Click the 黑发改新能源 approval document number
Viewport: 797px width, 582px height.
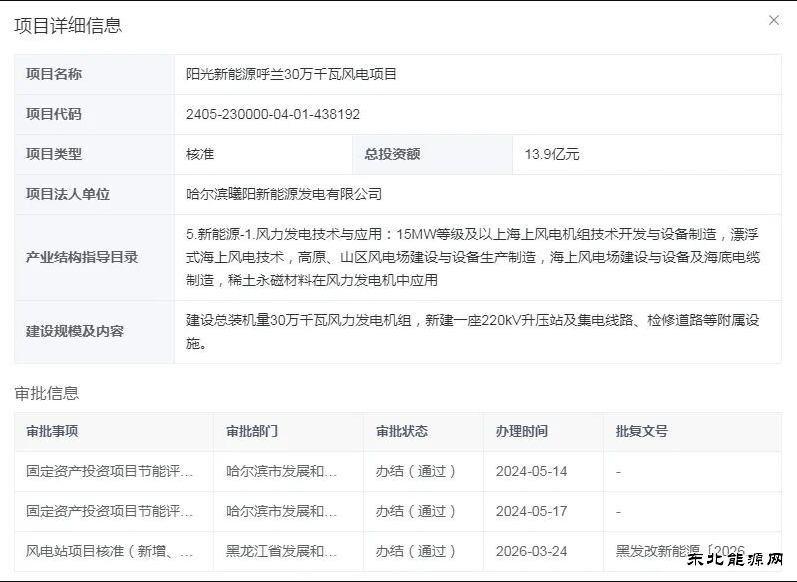[x=680, y=551]
